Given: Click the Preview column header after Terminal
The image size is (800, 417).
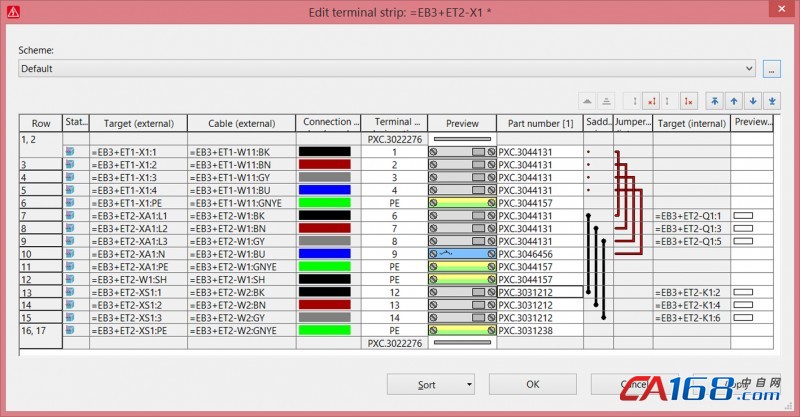Looking at the screenshot, I should tap(462, 123).
